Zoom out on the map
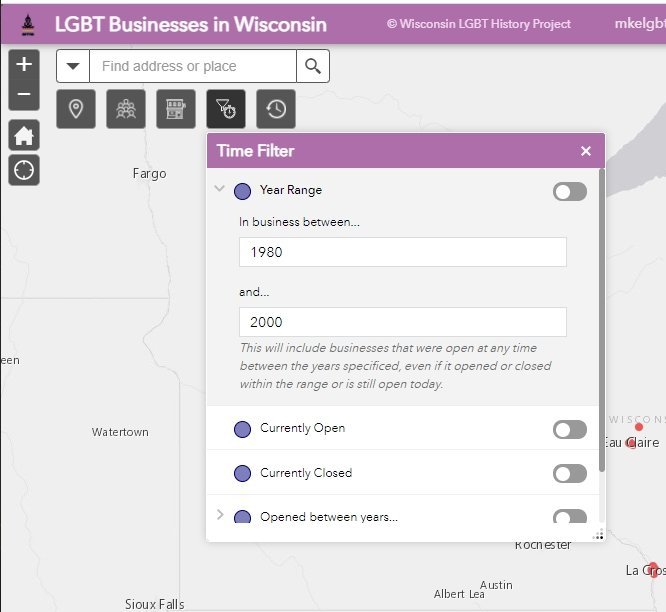Image resolution: width=666 pixels, height=612 pixels. (24, 96)
